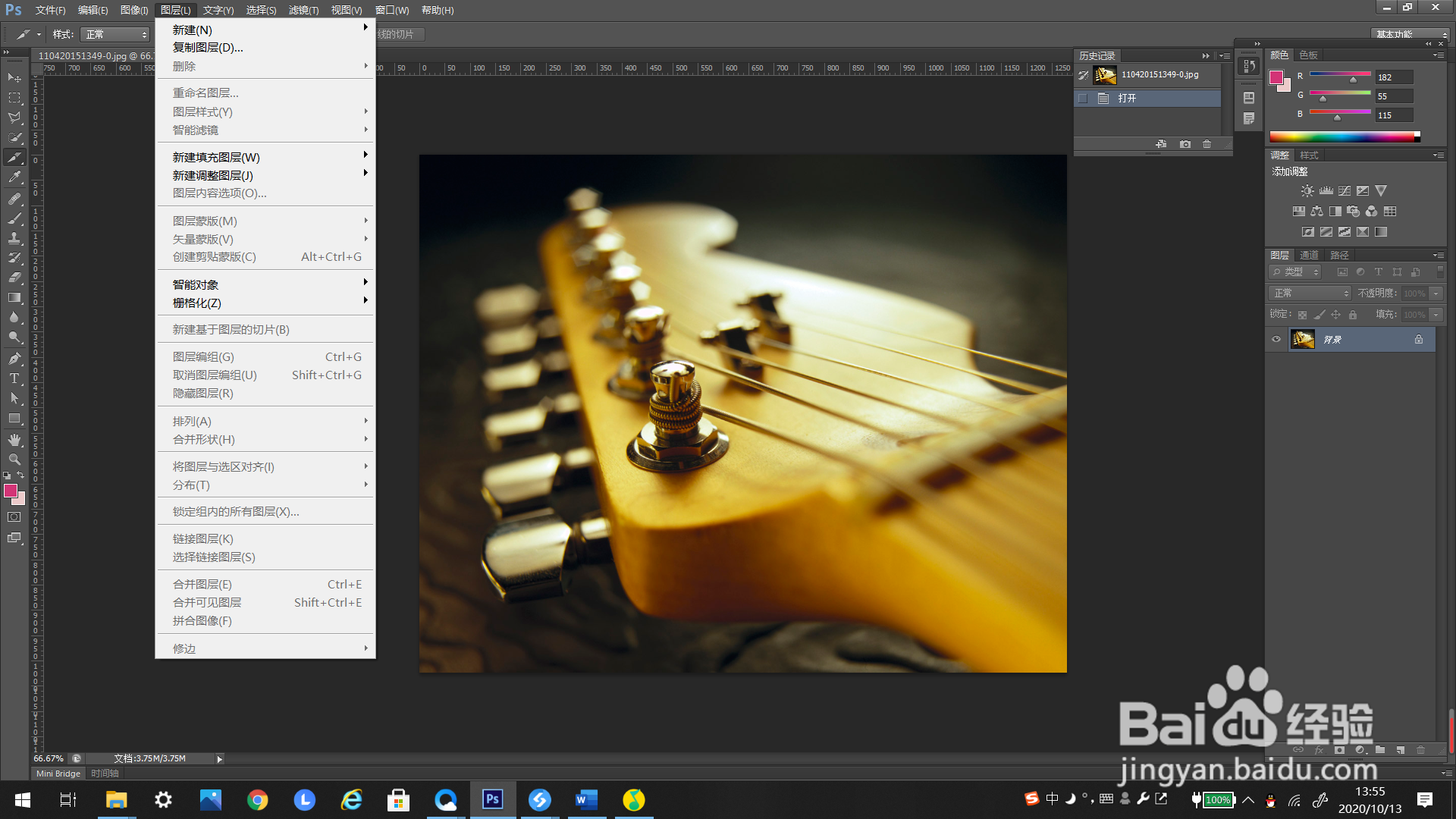The height and width of the screenshot is (819, 1456).
Task: Choose 复制图层(D)... from the menu
Action: point(208,48)
